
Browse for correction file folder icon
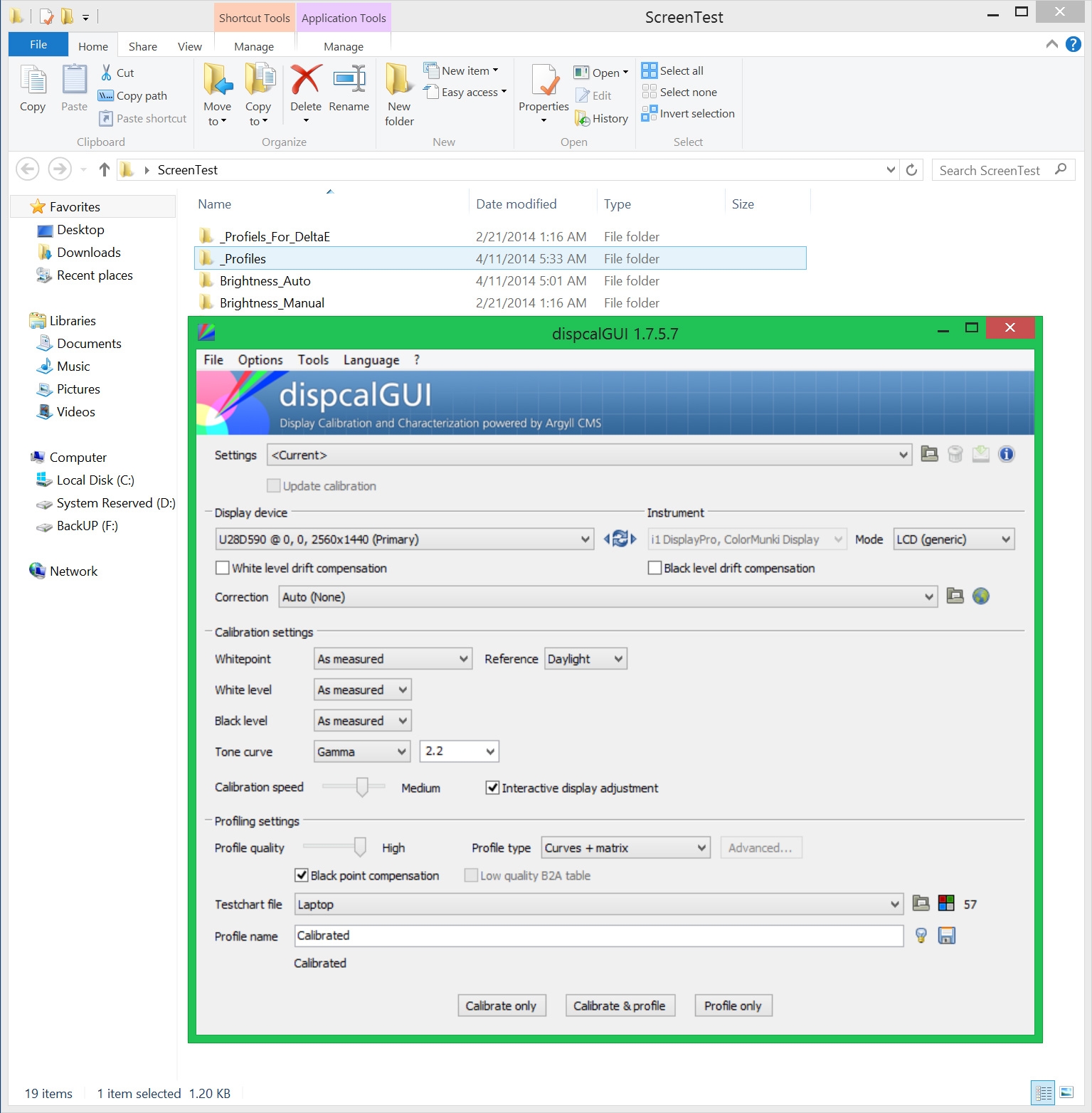[x=955, y=596]
